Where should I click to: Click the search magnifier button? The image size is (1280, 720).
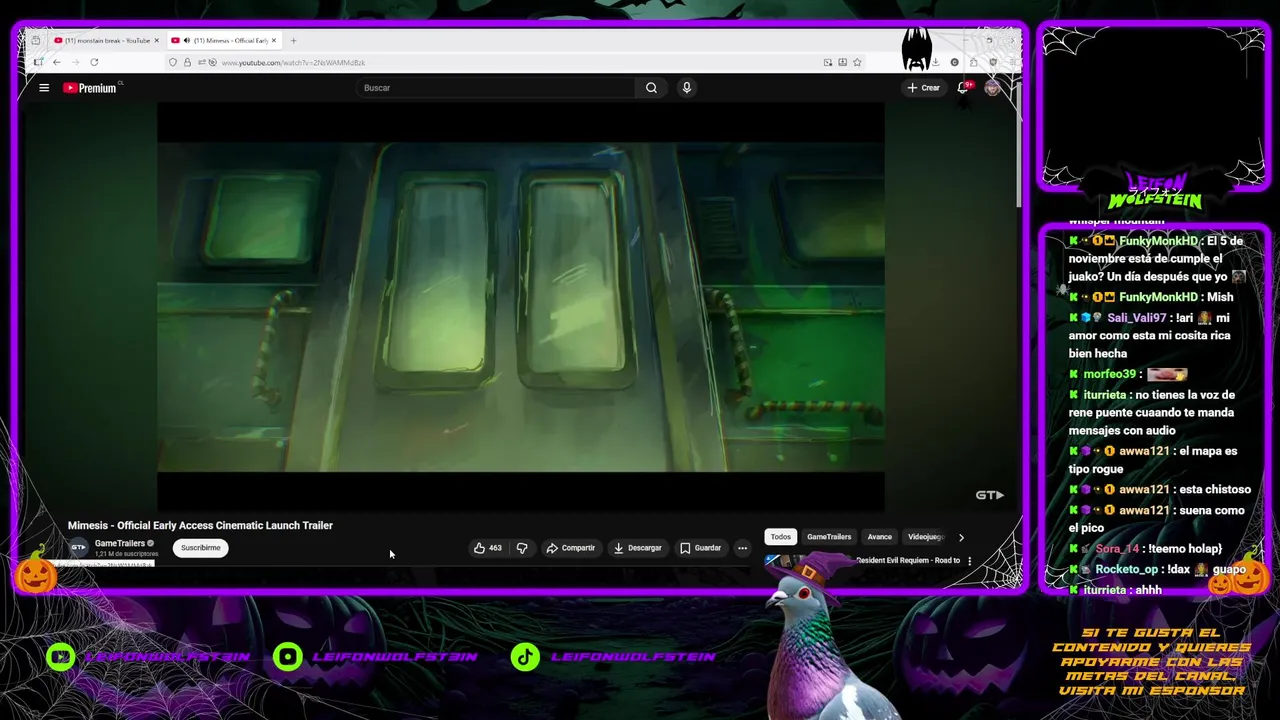[651, 88]
